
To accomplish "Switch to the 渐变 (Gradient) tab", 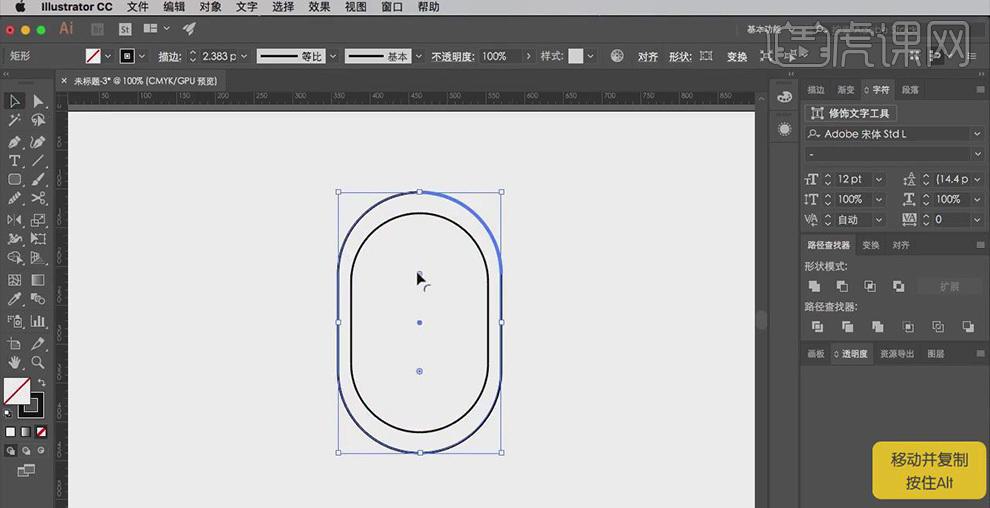I will (845, 90).
